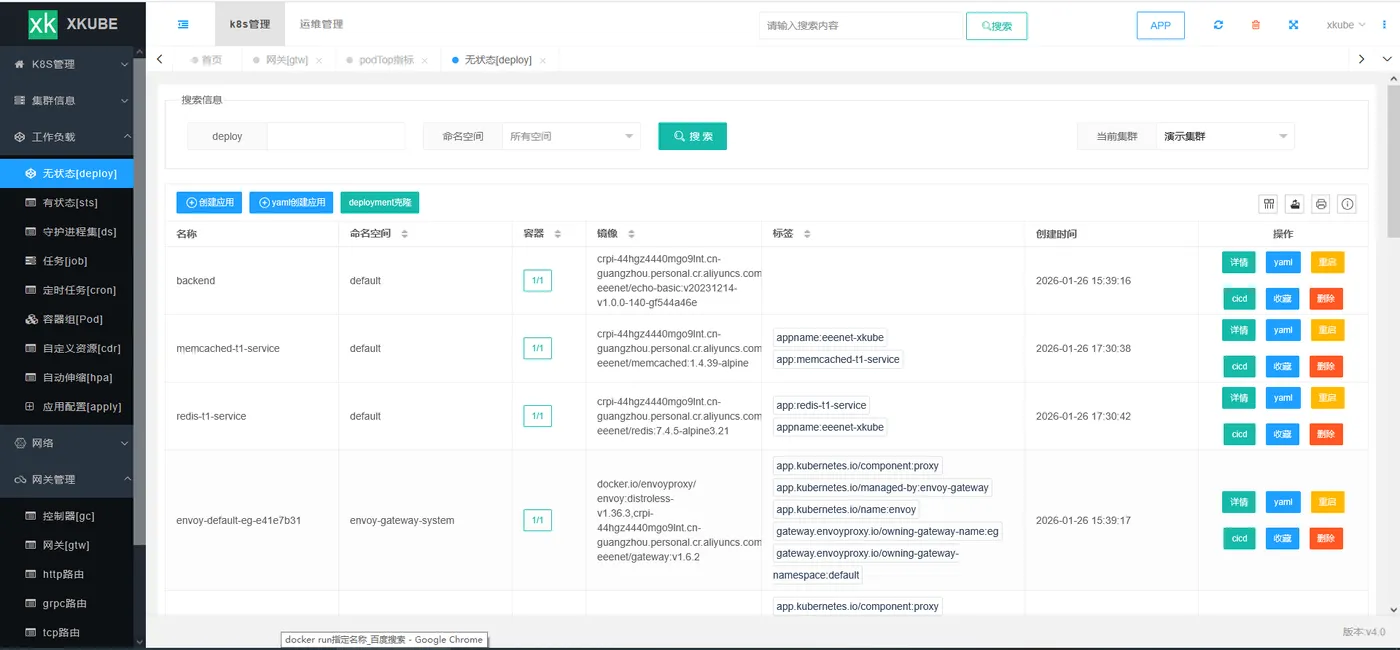This screenshot has height=650, width=1400.
Task: Select 无状态[deploy] in sidebar
Action: pyautogui.click(x=67, y=173)
